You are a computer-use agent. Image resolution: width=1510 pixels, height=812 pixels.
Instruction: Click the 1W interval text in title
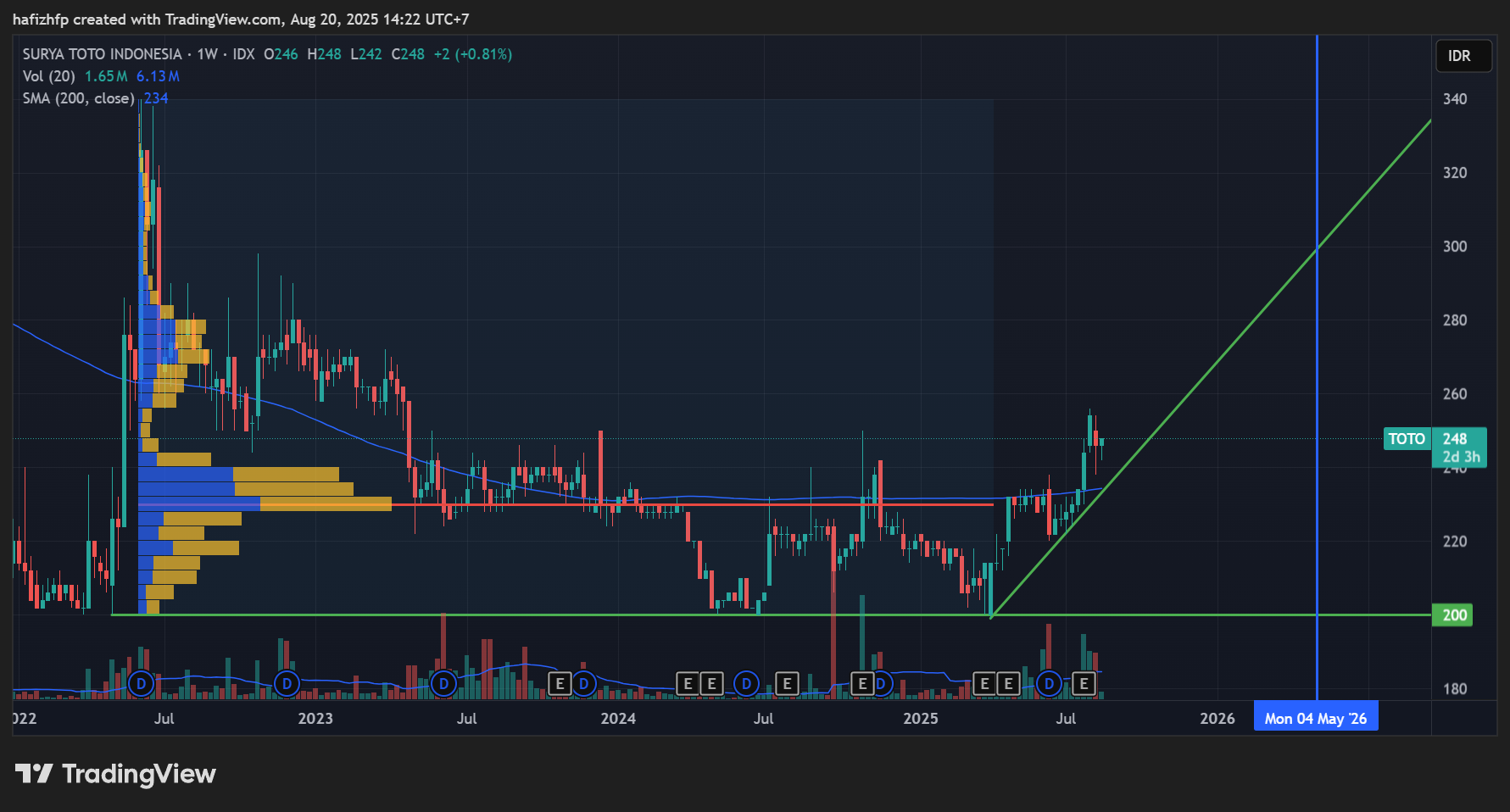(208, 54)
